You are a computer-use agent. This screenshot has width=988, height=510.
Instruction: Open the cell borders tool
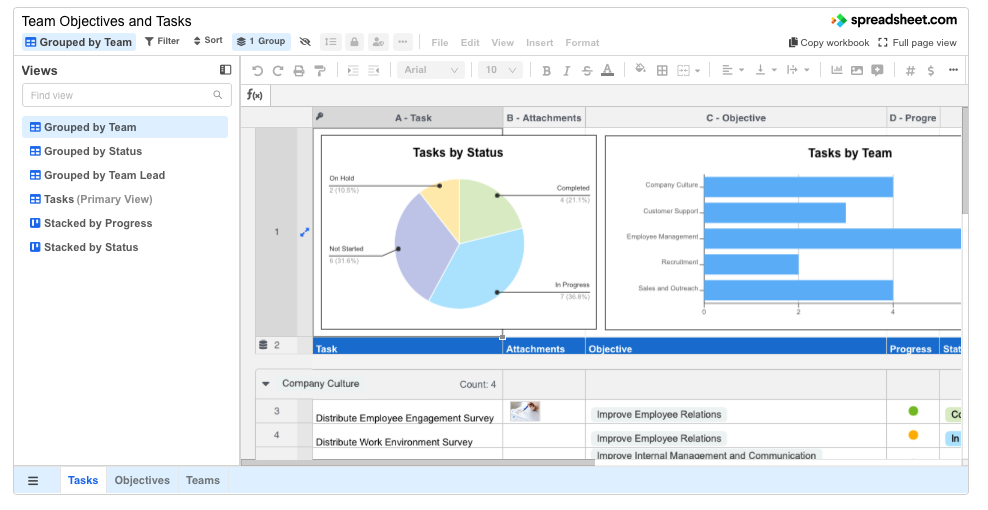pyautogui.click(x=662, y=71)
